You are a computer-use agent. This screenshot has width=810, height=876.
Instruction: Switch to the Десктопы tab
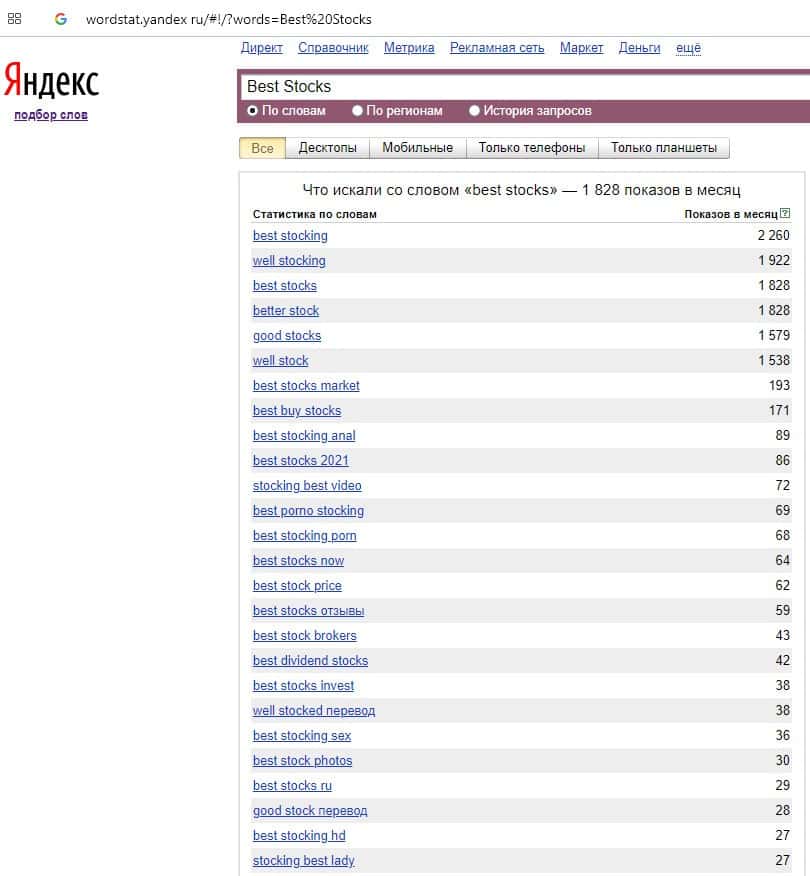tap(327, 148)
